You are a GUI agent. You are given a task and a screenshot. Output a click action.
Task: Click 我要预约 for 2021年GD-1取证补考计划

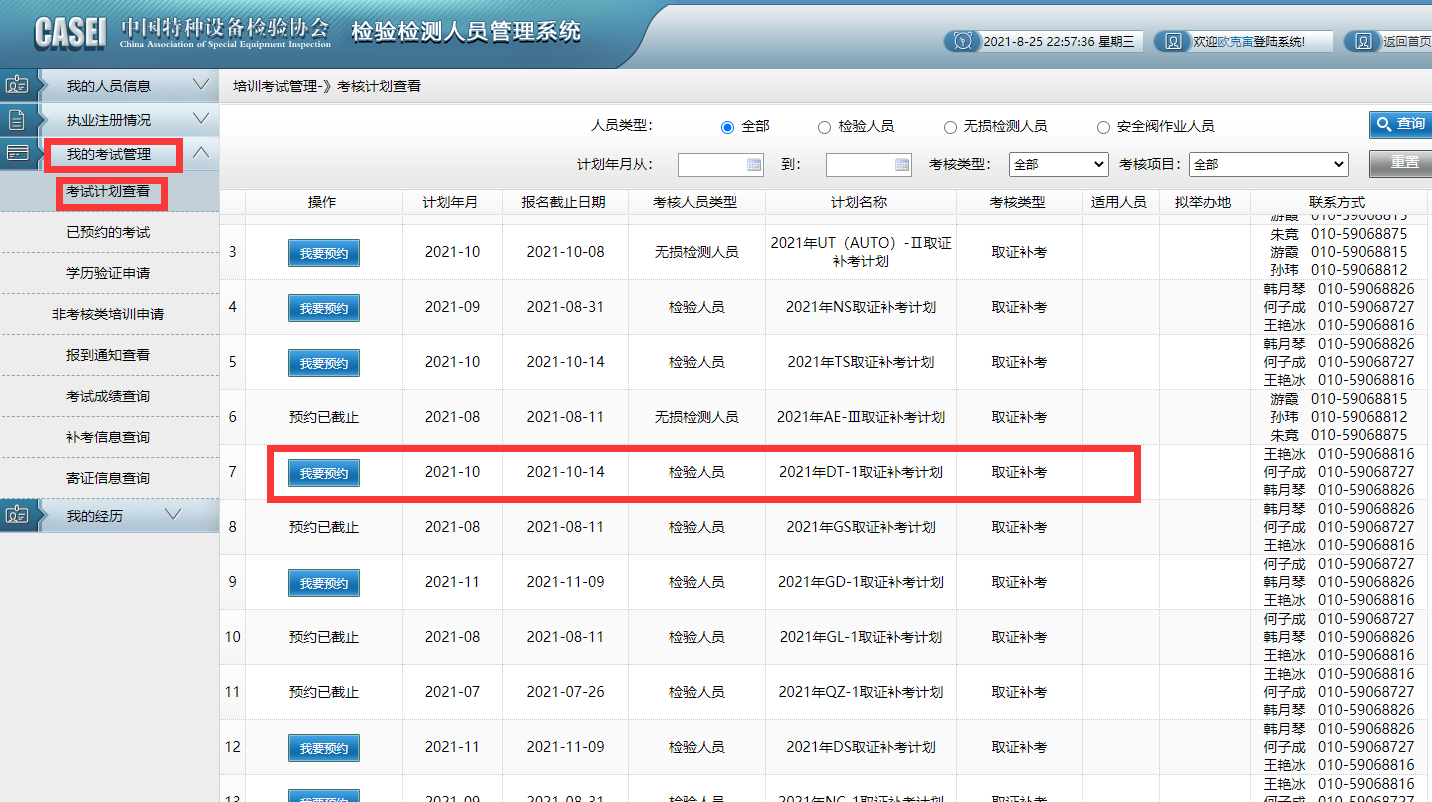click(323, 583)
